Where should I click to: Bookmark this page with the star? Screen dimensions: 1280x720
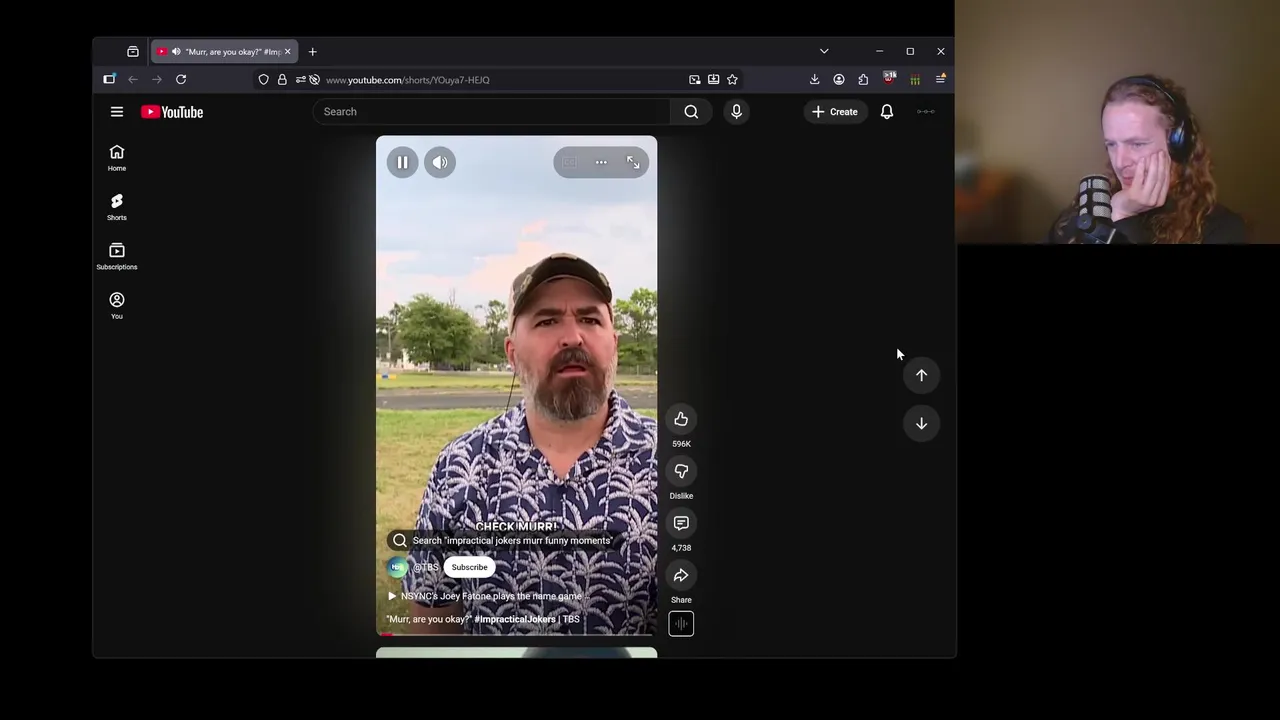tap(732, 79)
